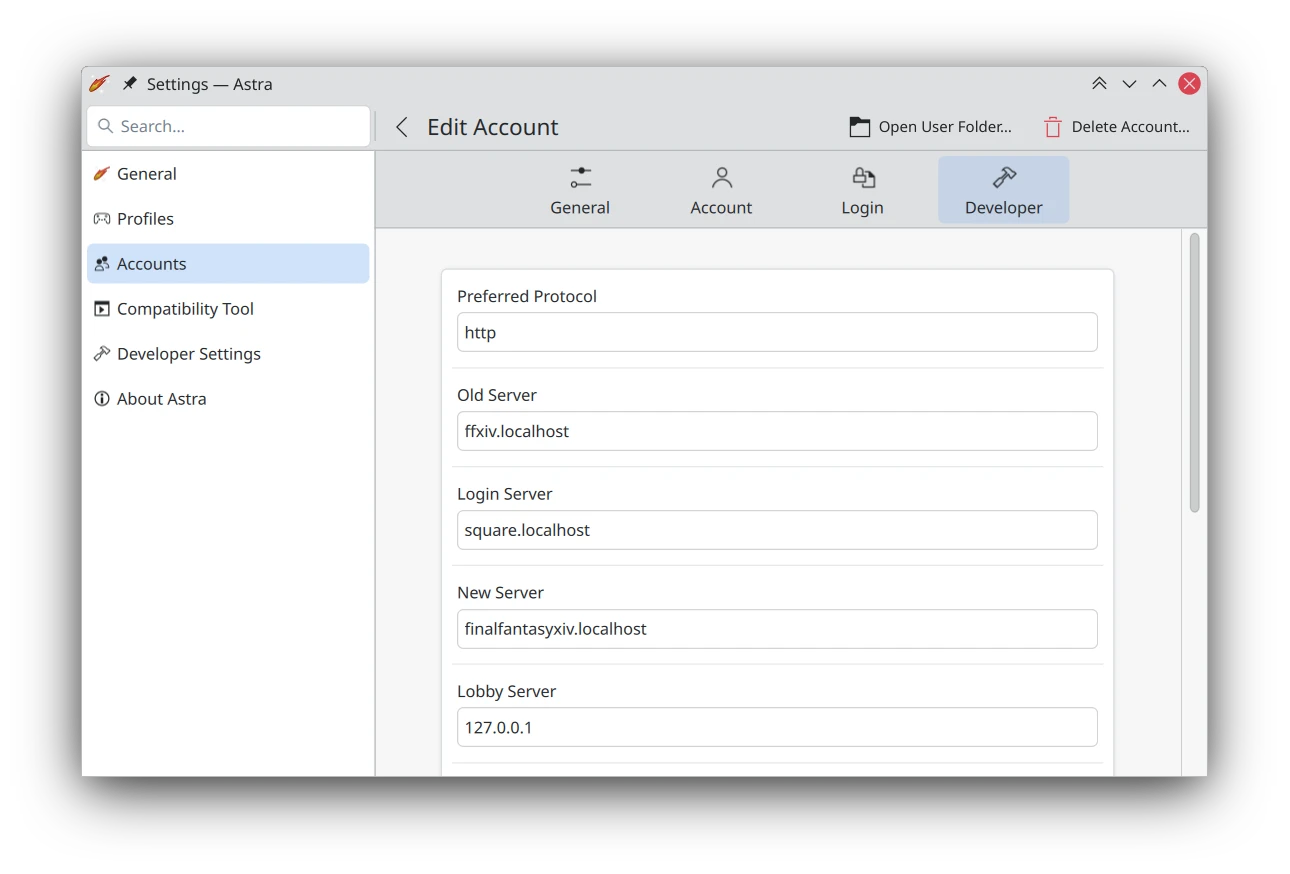The image size is (1290, 874).
Task: Click the magnifier icon in search box
Action: point(105,126)
